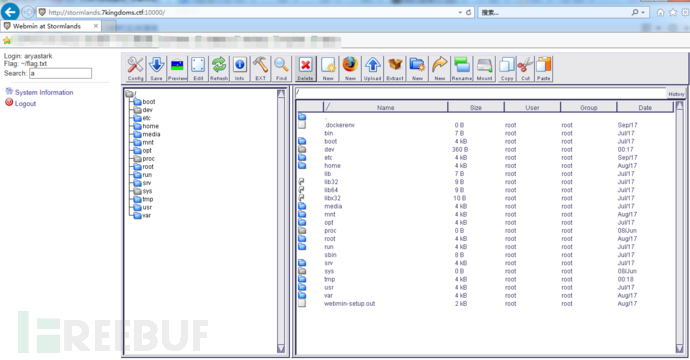This screenshot has height=360, width=690.
Task: Click the History button beside path
Action: pyautogui.click(x=676, y=94)
